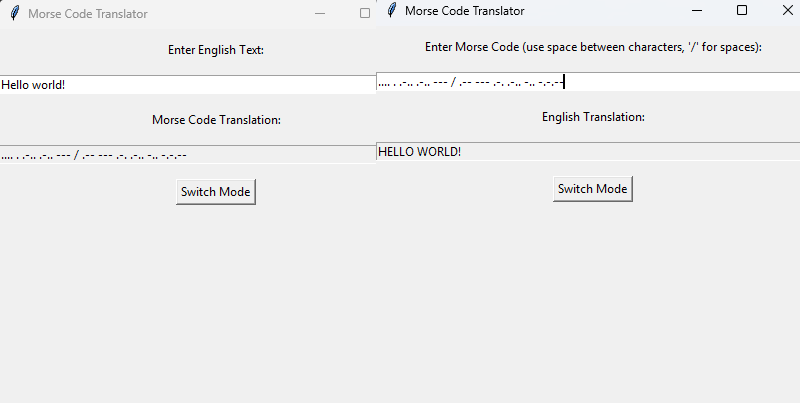Viewport: 800px width, 403px height.
Task: Select the 'HELLO WORLD!' English translation output
Action: click(x=588, y=152)
